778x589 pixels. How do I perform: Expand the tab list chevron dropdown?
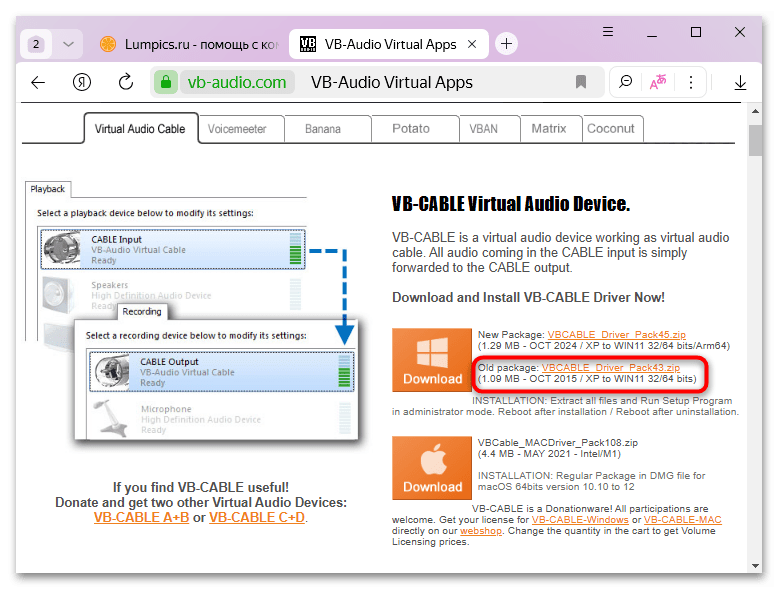(68, 44)
